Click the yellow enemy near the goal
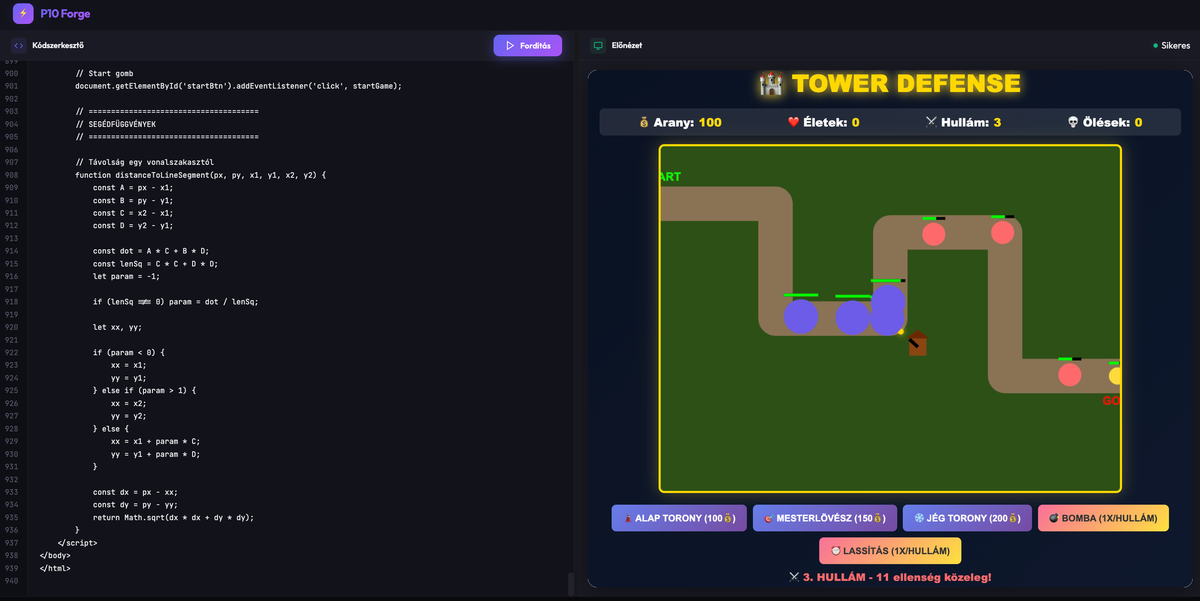The image size is (1200, 601). coord(1114,376)
